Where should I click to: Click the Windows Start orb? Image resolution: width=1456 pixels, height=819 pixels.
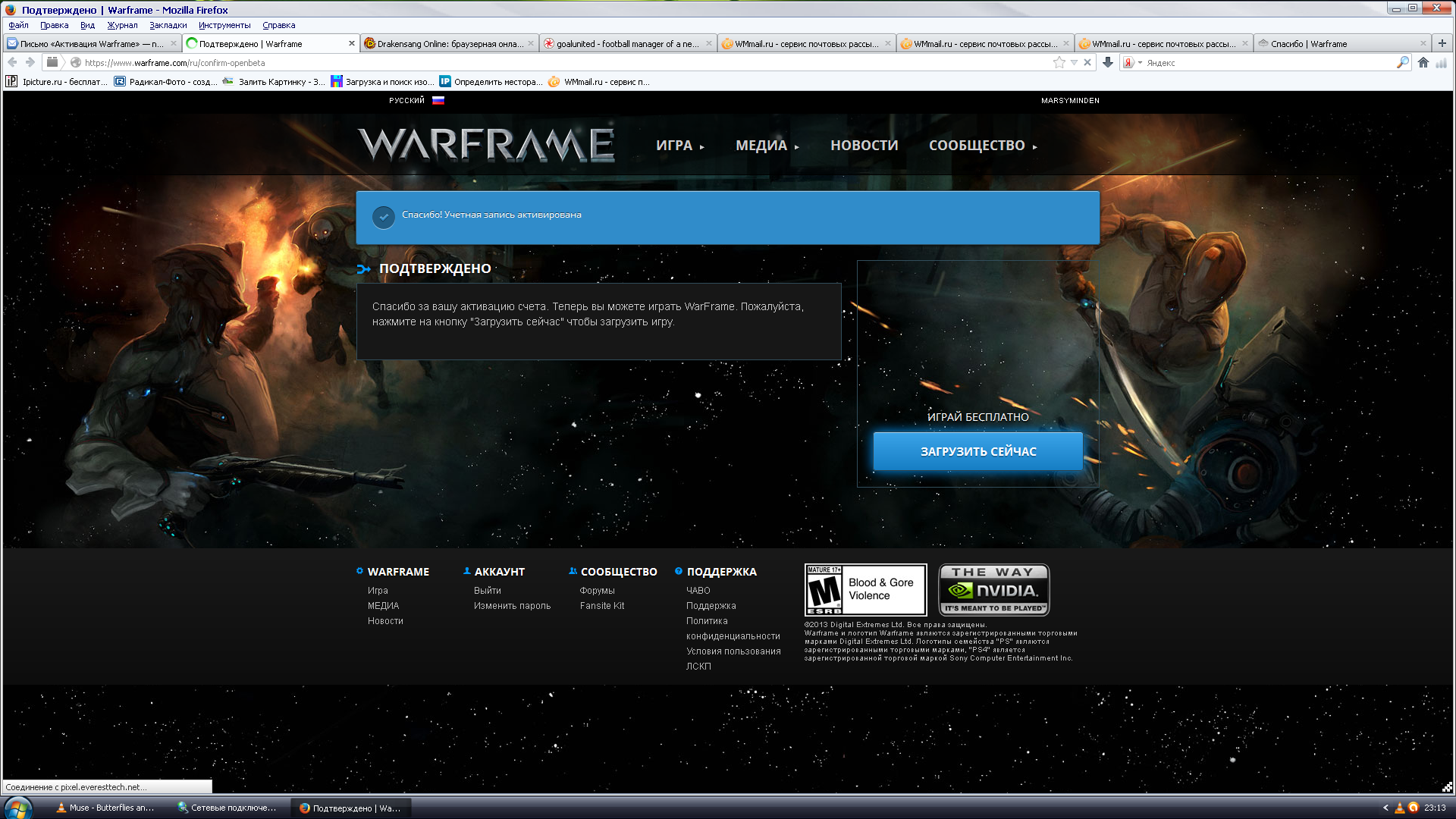point(18,808)
